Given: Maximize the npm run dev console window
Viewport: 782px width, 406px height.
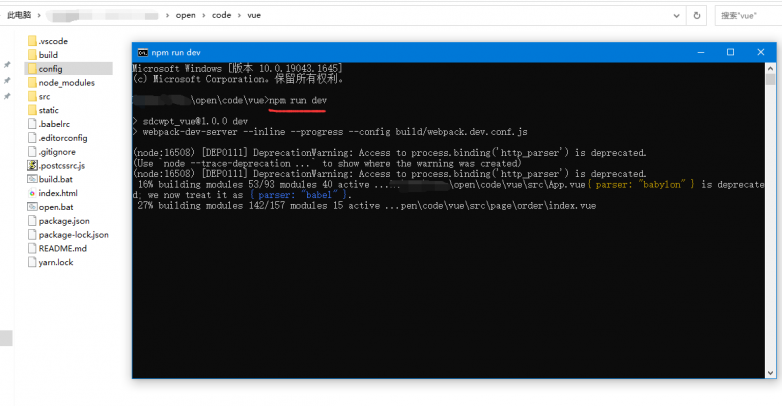Looking at the screenshot, I should pos(730,52).
